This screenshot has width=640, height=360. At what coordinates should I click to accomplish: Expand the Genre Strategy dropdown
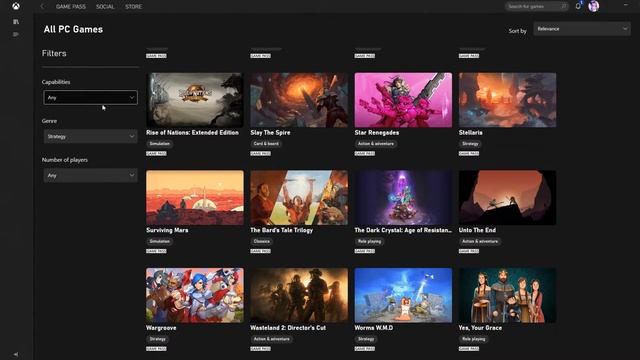(90, 136)
